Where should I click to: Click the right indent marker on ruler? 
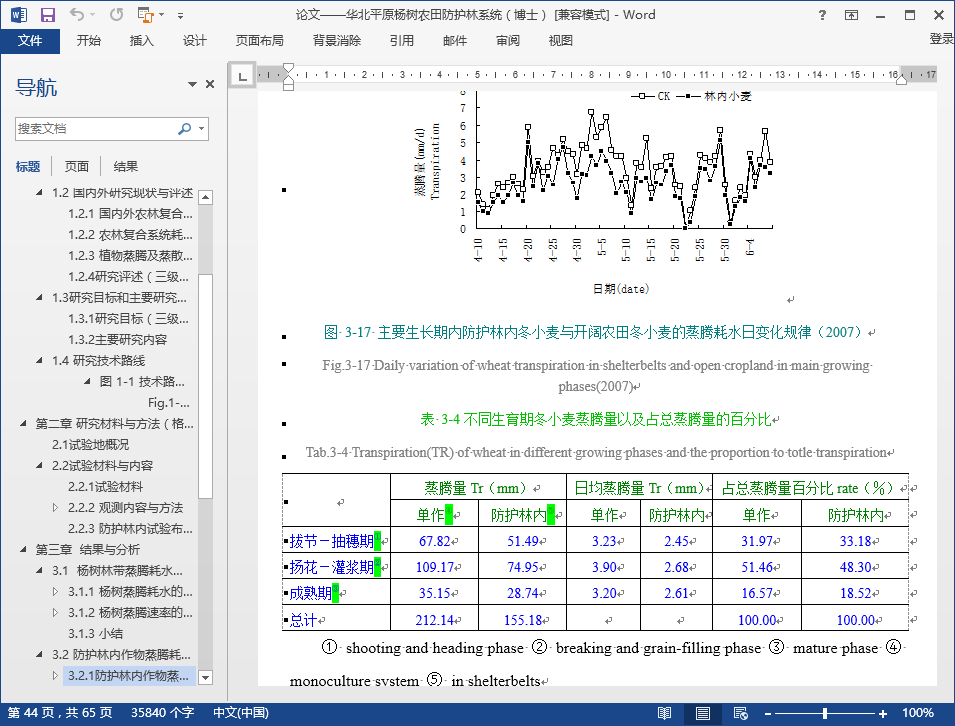pos(901,80)
